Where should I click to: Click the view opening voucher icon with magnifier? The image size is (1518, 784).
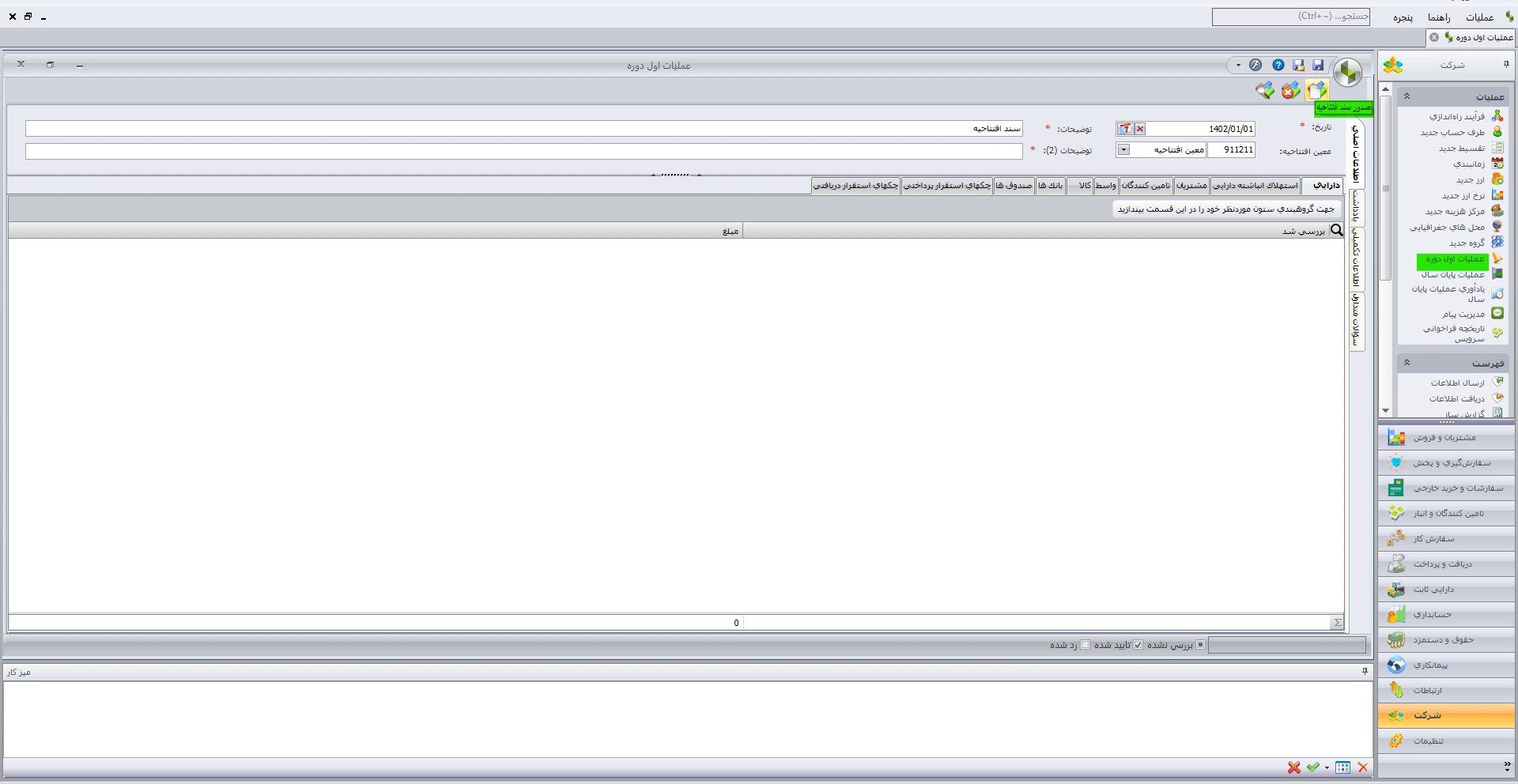1265,91
